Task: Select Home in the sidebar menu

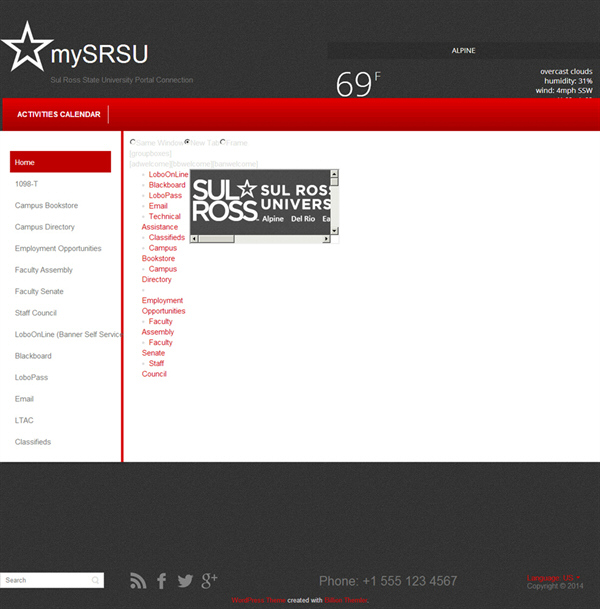Action: point(60,162)
